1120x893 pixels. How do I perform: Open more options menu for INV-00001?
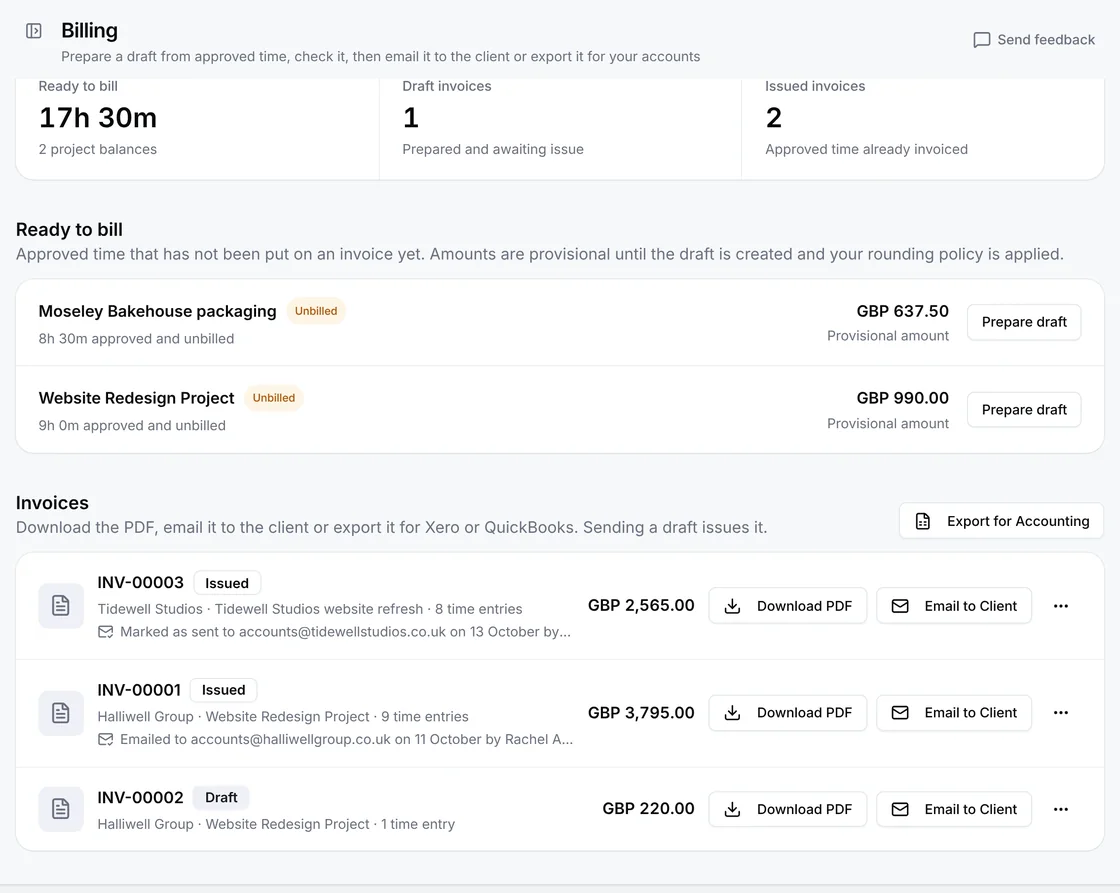[x=1061, y=713]
